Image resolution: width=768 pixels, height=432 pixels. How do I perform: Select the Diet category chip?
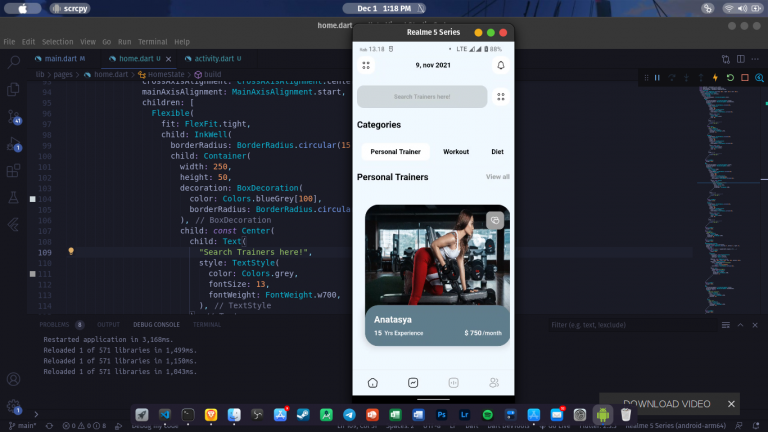497,152
